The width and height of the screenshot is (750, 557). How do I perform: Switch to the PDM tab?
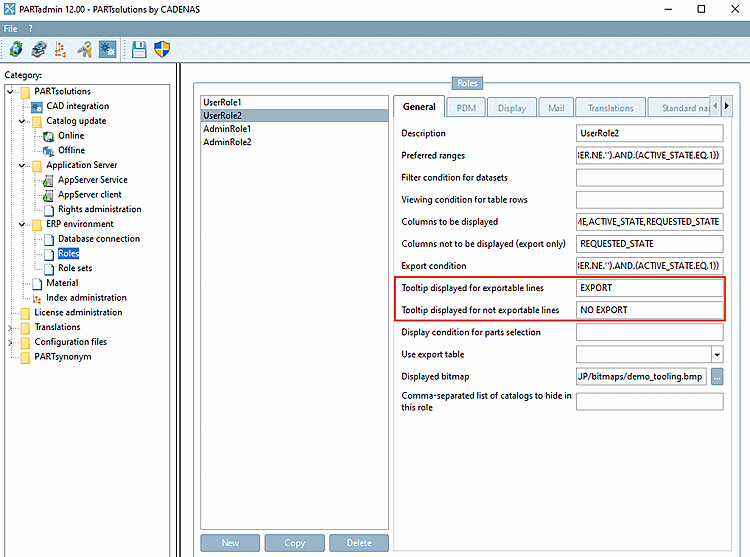click(x=466, y=108)
